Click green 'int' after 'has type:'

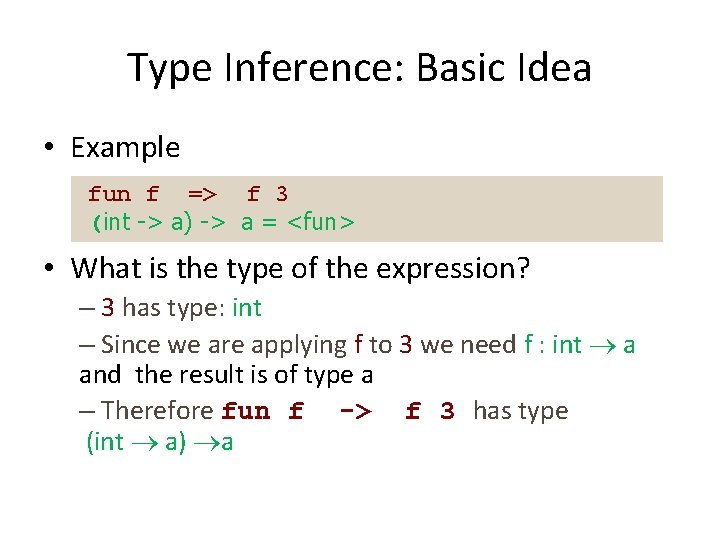246,308
